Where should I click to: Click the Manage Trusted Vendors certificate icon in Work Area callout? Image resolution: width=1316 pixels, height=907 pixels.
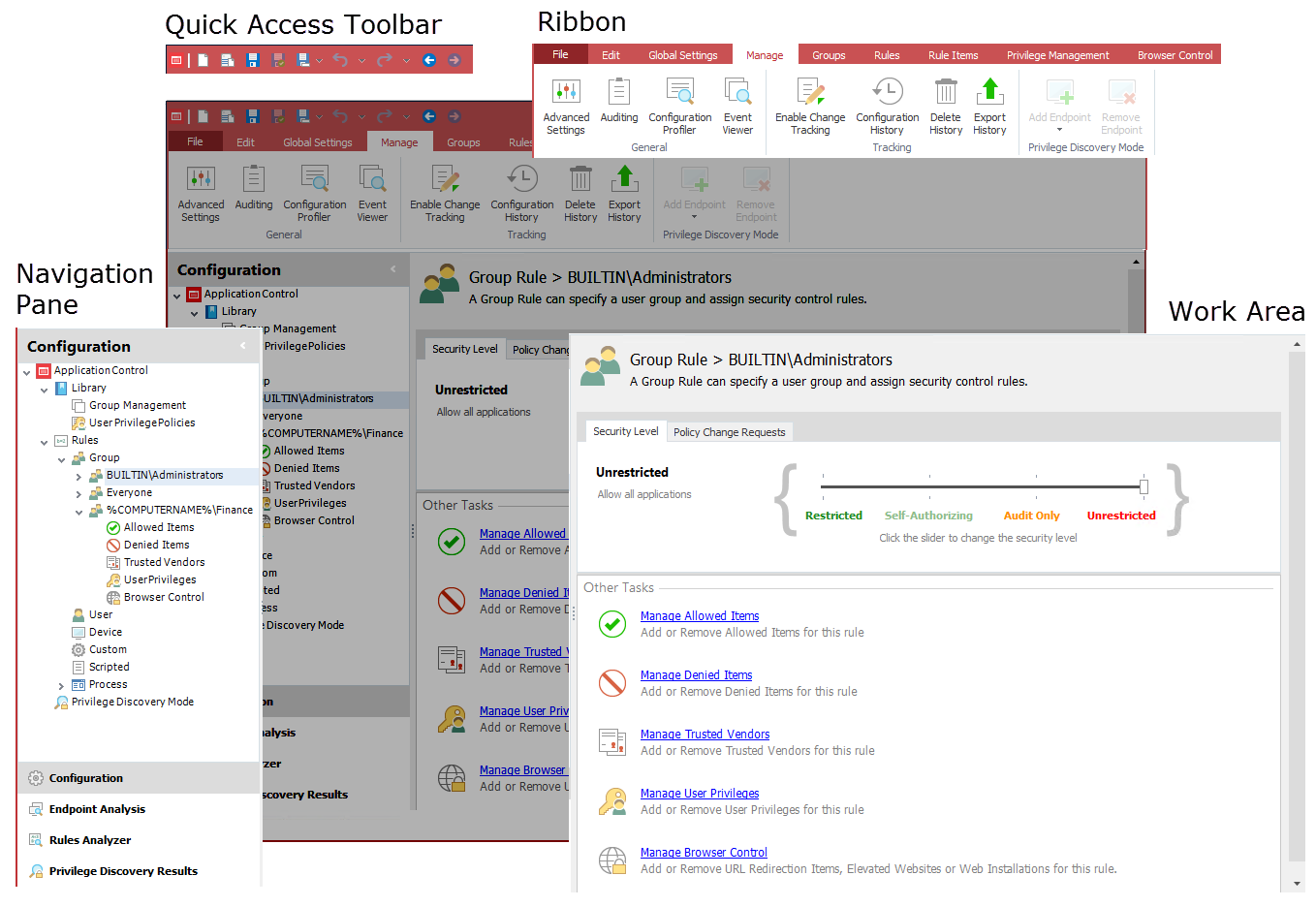point(612,742)
